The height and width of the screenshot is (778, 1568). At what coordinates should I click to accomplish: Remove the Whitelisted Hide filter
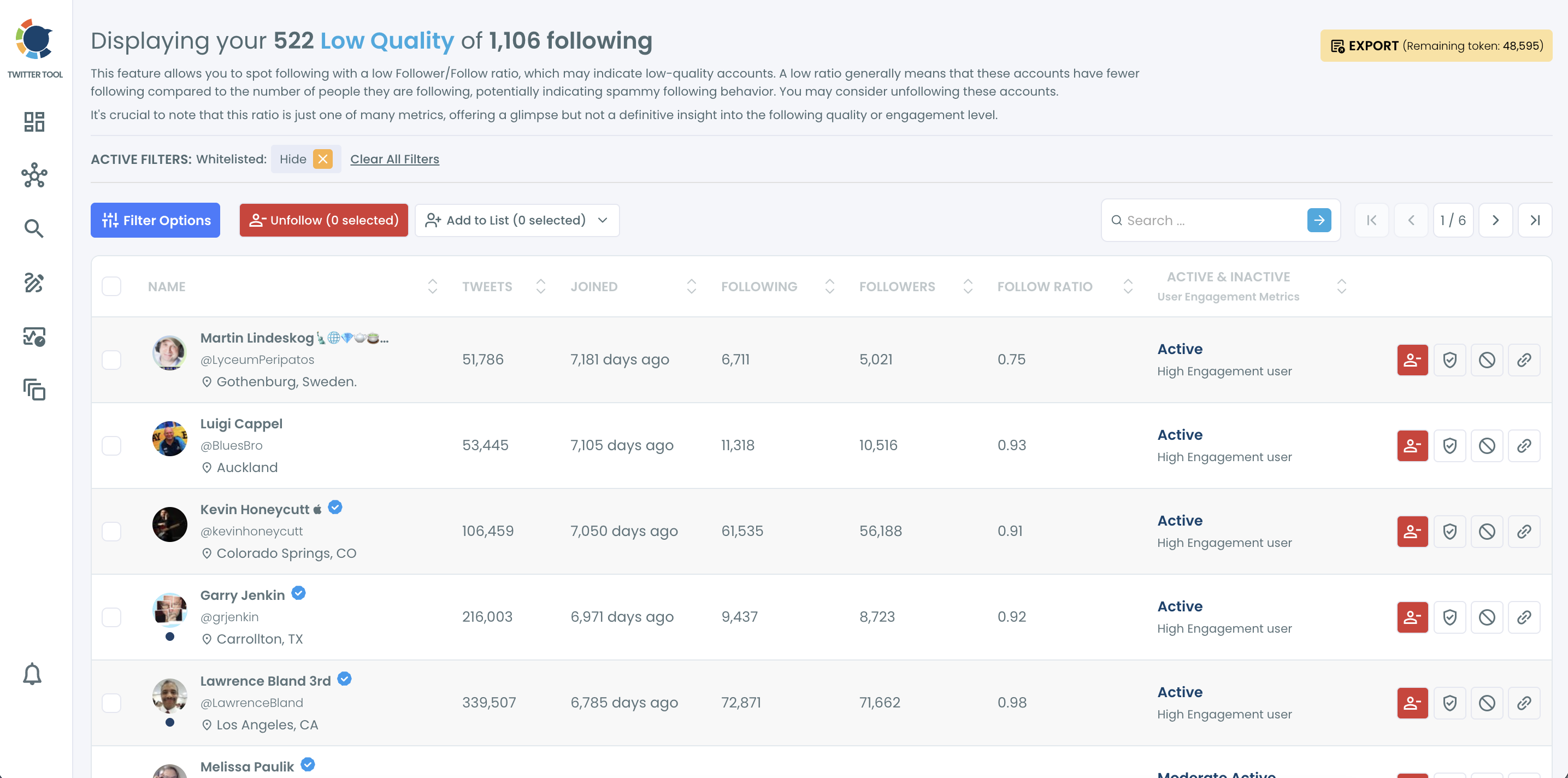[322, 159]
